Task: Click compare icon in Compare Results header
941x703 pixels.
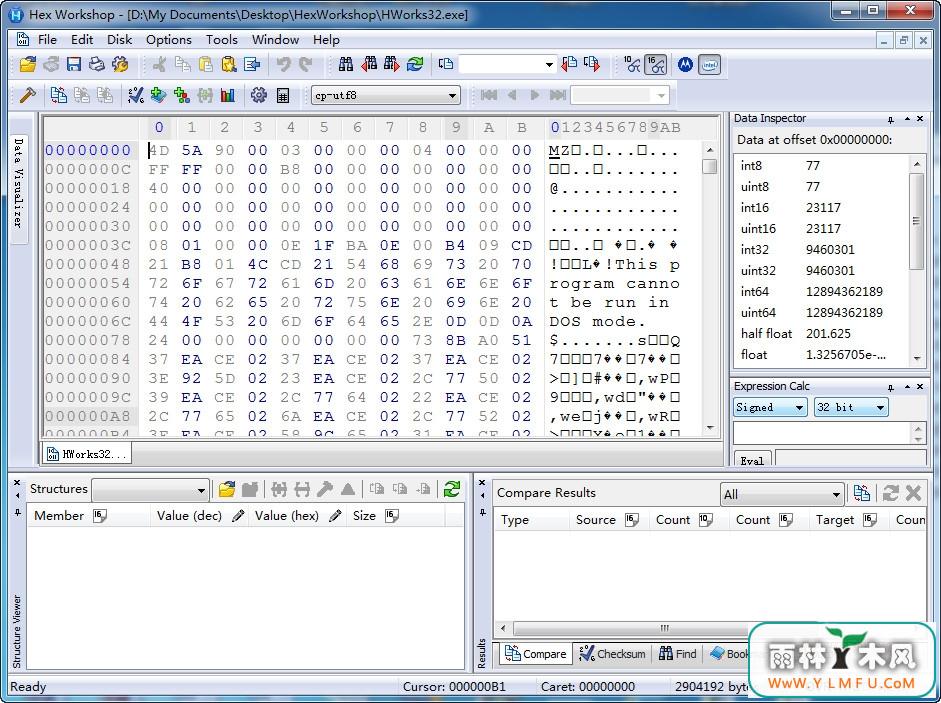Action: [862, 493]
